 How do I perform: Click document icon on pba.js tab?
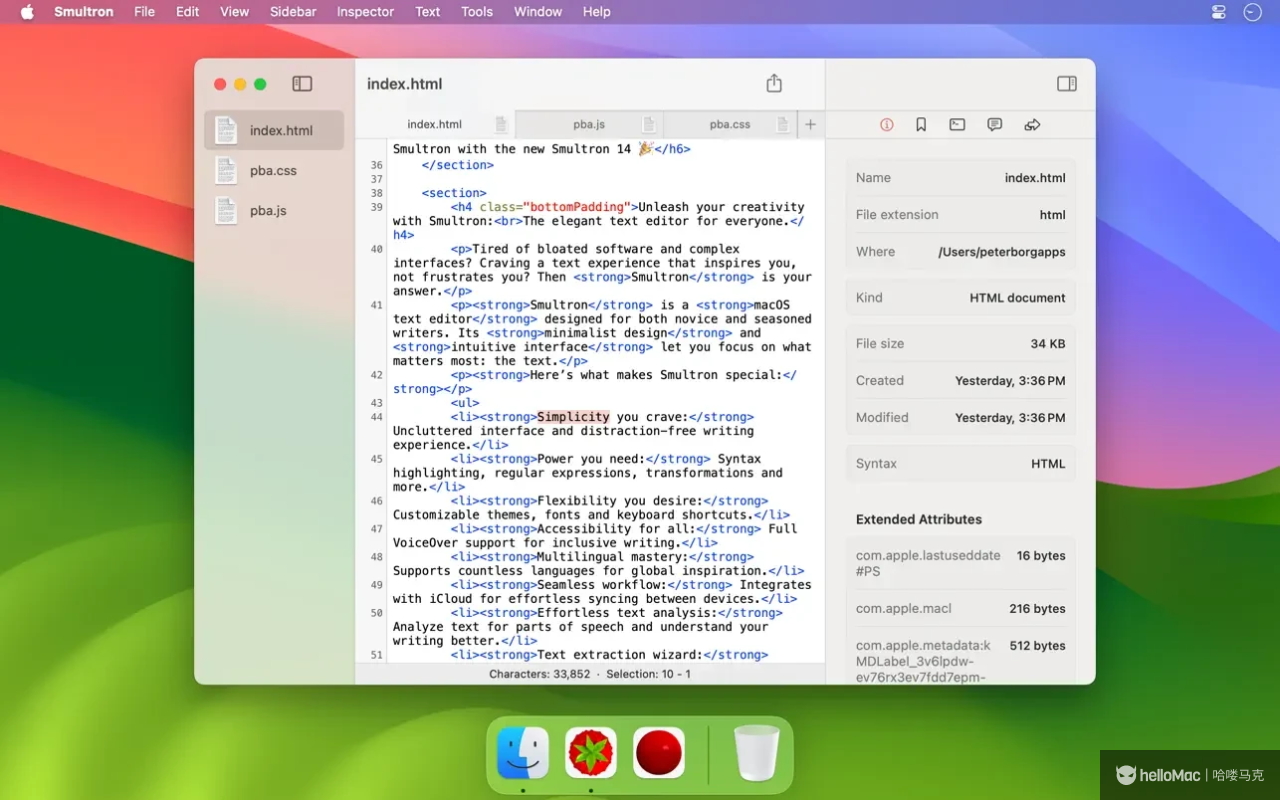(x=648, y=125)
